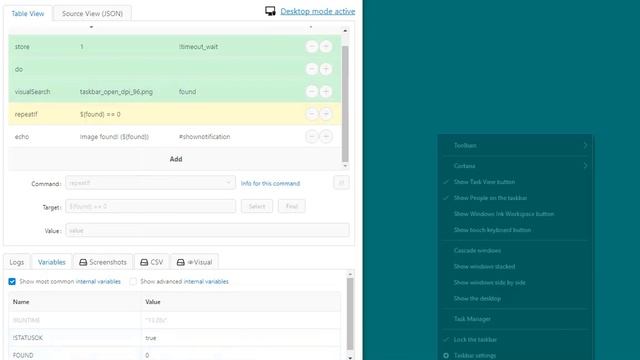Image resolution: width=640 pixels, height=360 pixels.
Task: Open the Command dropdown showing repeatIf
Action: pyautogui.click(x=150, y=182)
